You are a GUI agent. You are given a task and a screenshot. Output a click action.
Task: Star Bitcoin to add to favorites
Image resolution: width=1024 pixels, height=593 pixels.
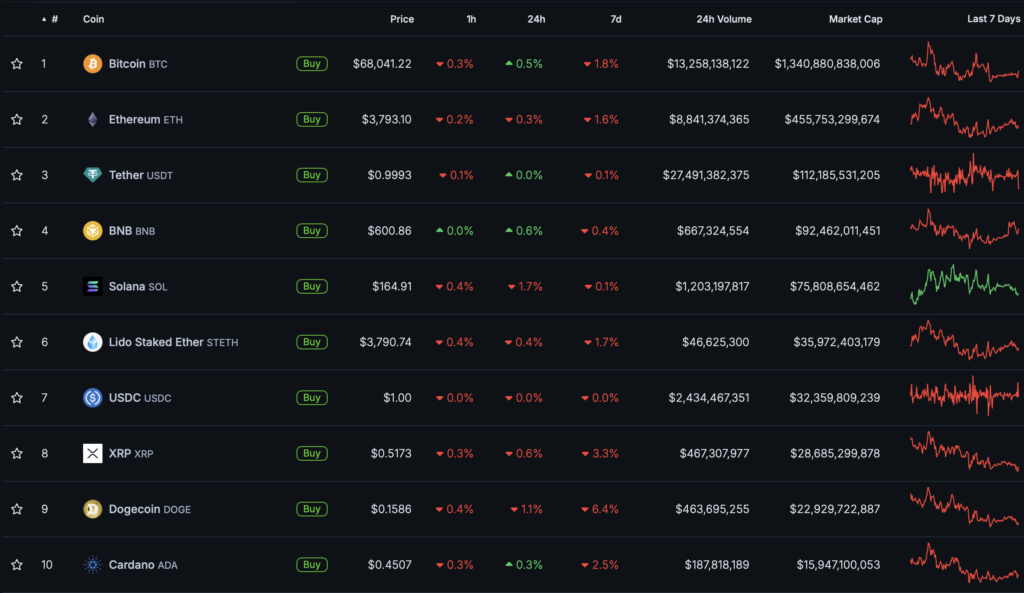17,64
